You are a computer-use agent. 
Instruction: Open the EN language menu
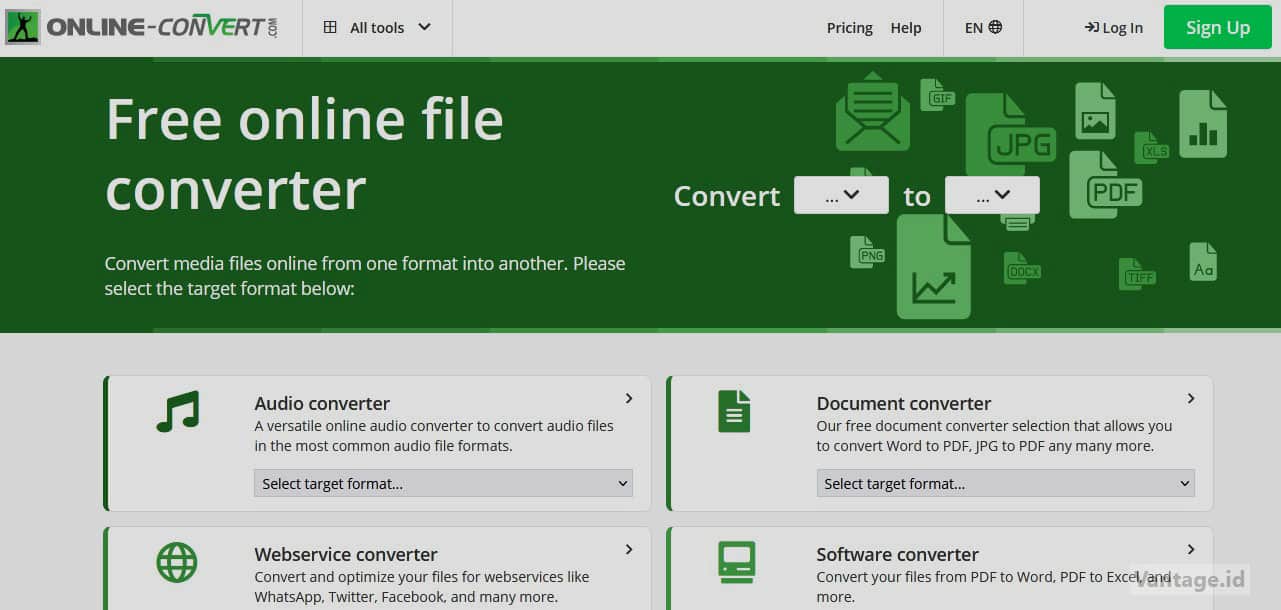pyautogui.click(x=981, y=27)
